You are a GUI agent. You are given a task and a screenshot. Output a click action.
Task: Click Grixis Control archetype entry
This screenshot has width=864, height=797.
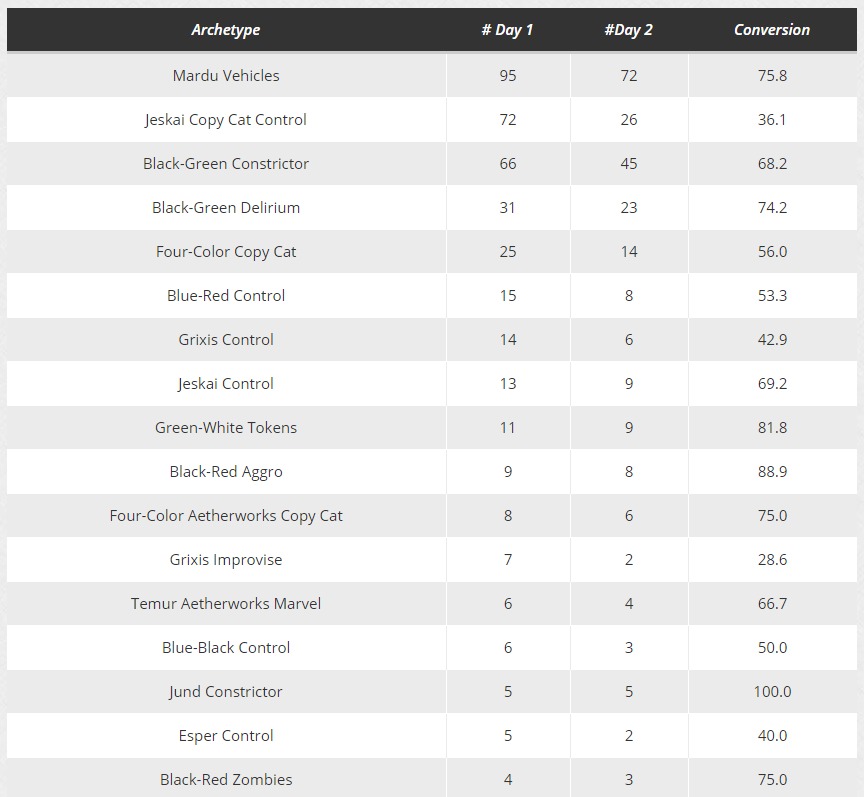pos(226,340)
